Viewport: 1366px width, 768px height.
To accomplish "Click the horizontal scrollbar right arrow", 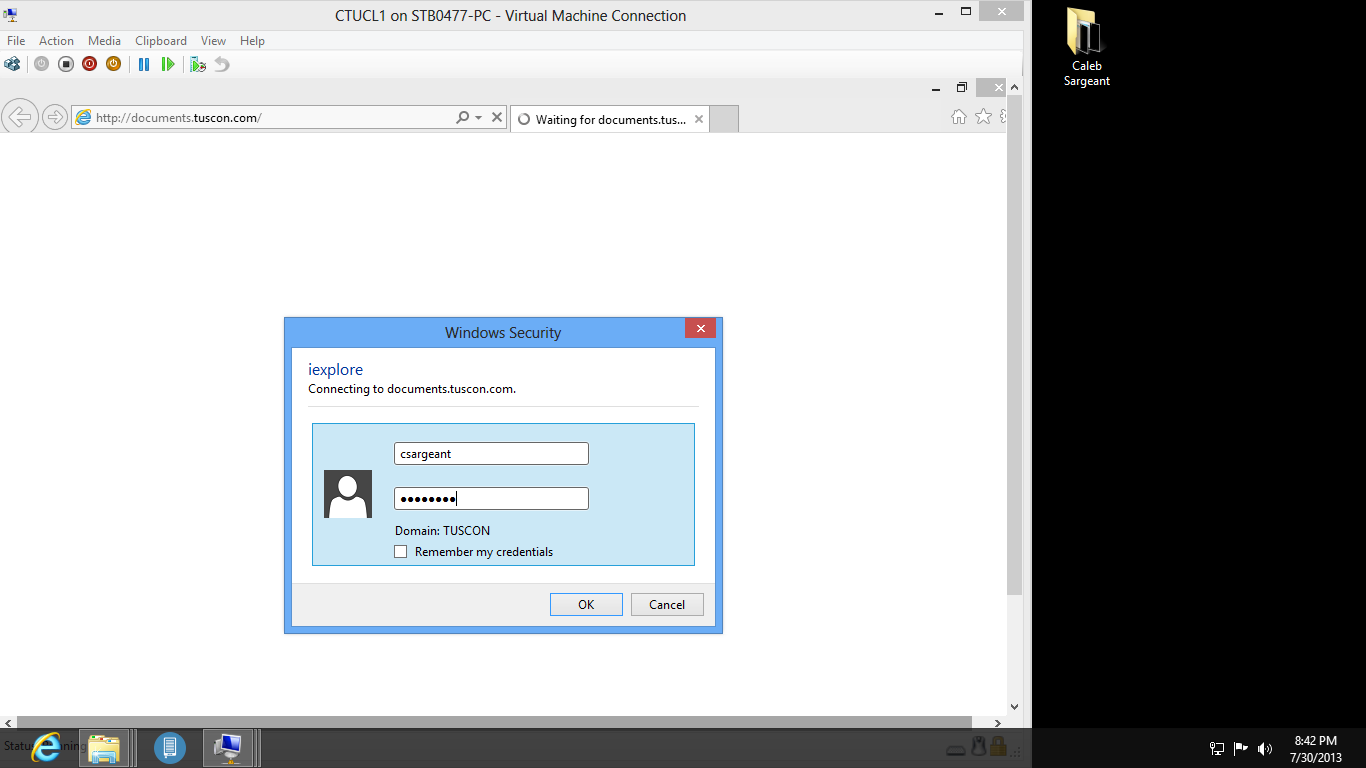I will coord(997,722).
